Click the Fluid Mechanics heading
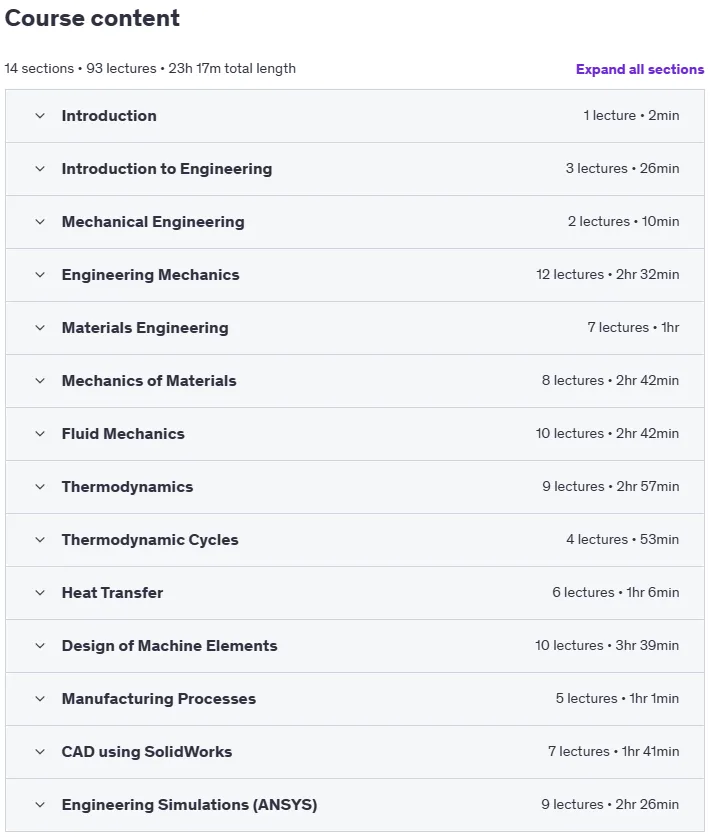The width and height of the screenshot is (710, 837). pos(123,433)
